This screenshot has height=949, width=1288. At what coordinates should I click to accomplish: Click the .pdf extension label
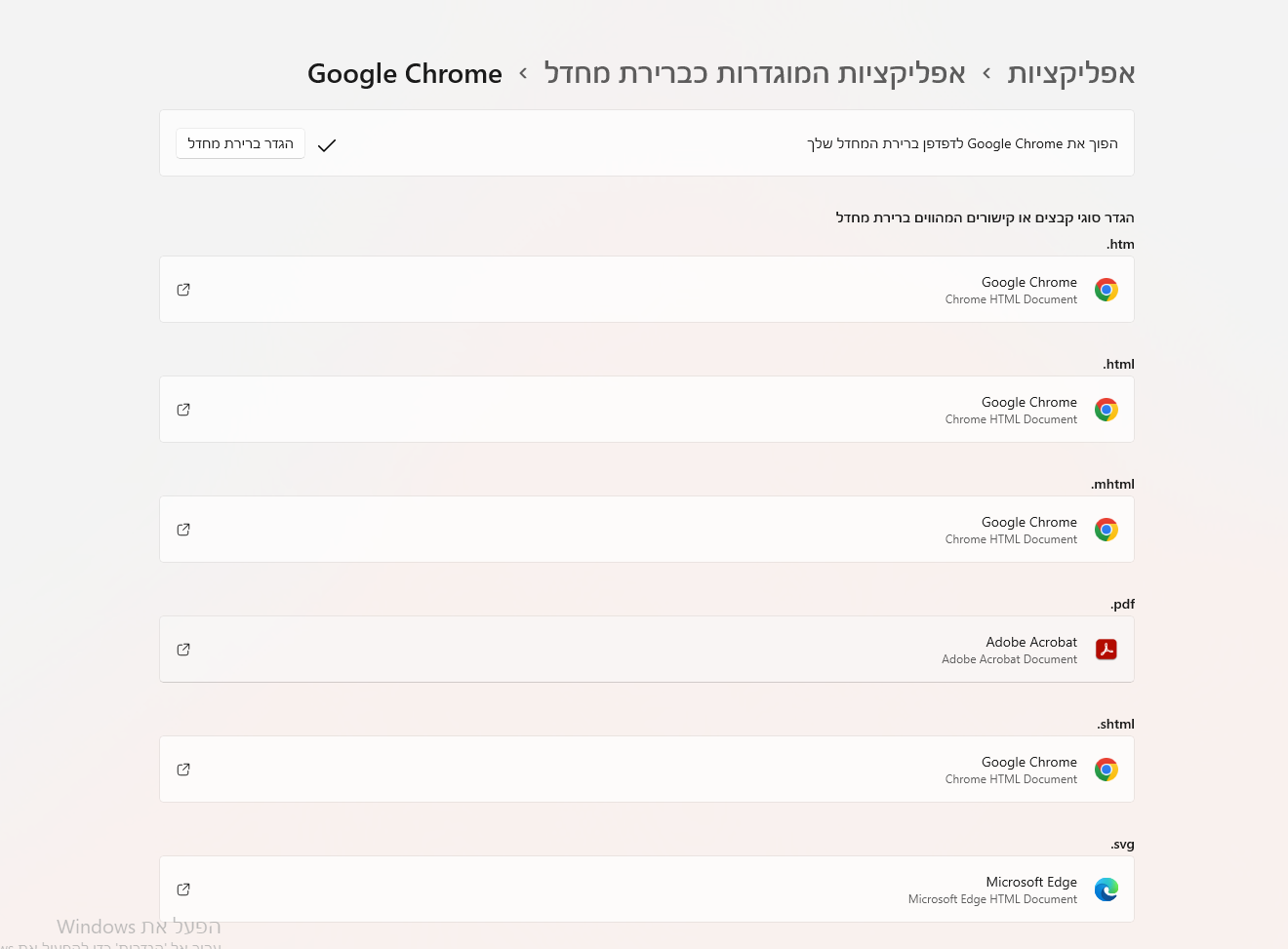[1122, 605]
